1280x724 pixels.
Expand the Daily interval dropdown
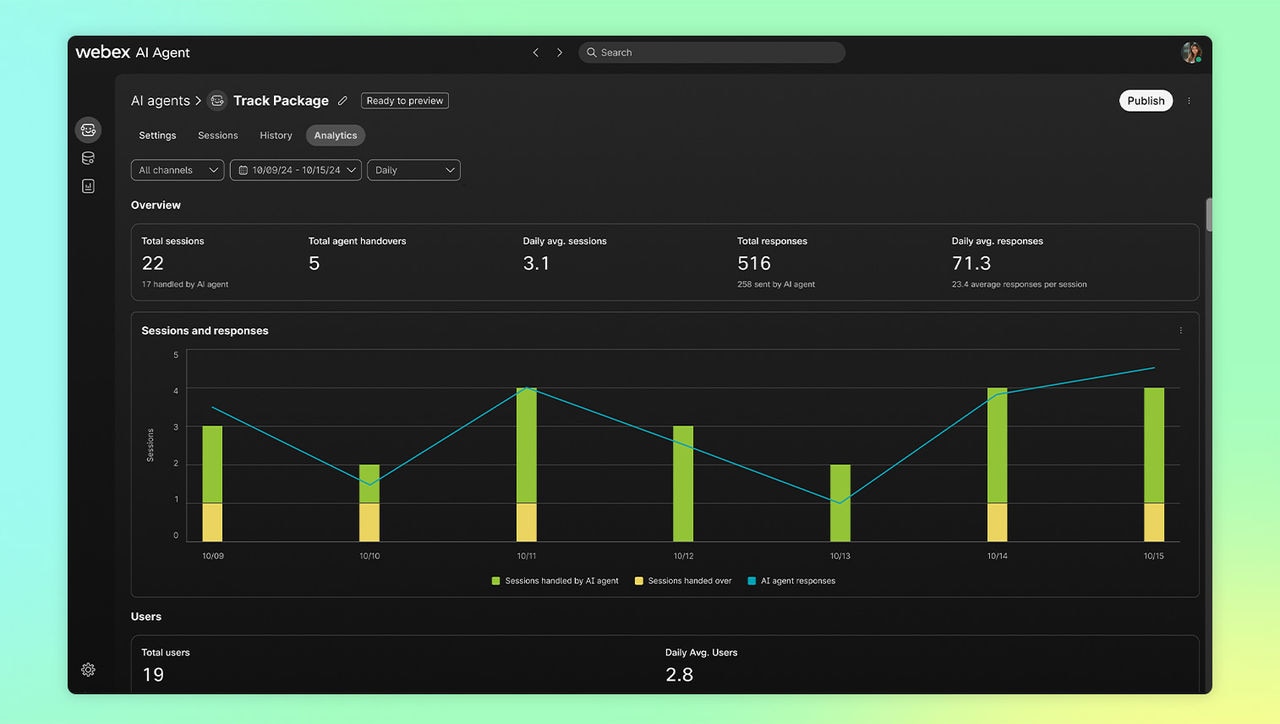413,170
